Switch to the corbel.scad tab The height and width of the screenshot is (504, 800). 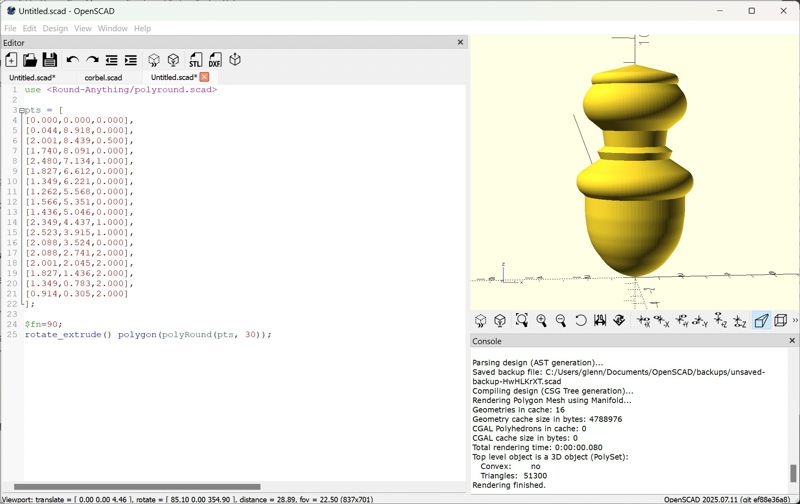(103, 77)
